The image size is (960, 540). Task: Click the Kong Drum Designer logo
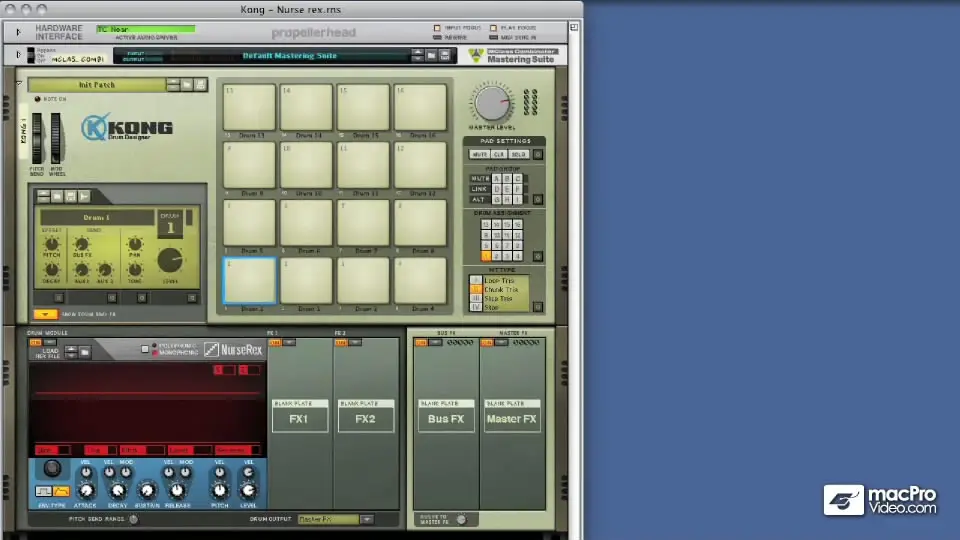(x=127, y=127)
